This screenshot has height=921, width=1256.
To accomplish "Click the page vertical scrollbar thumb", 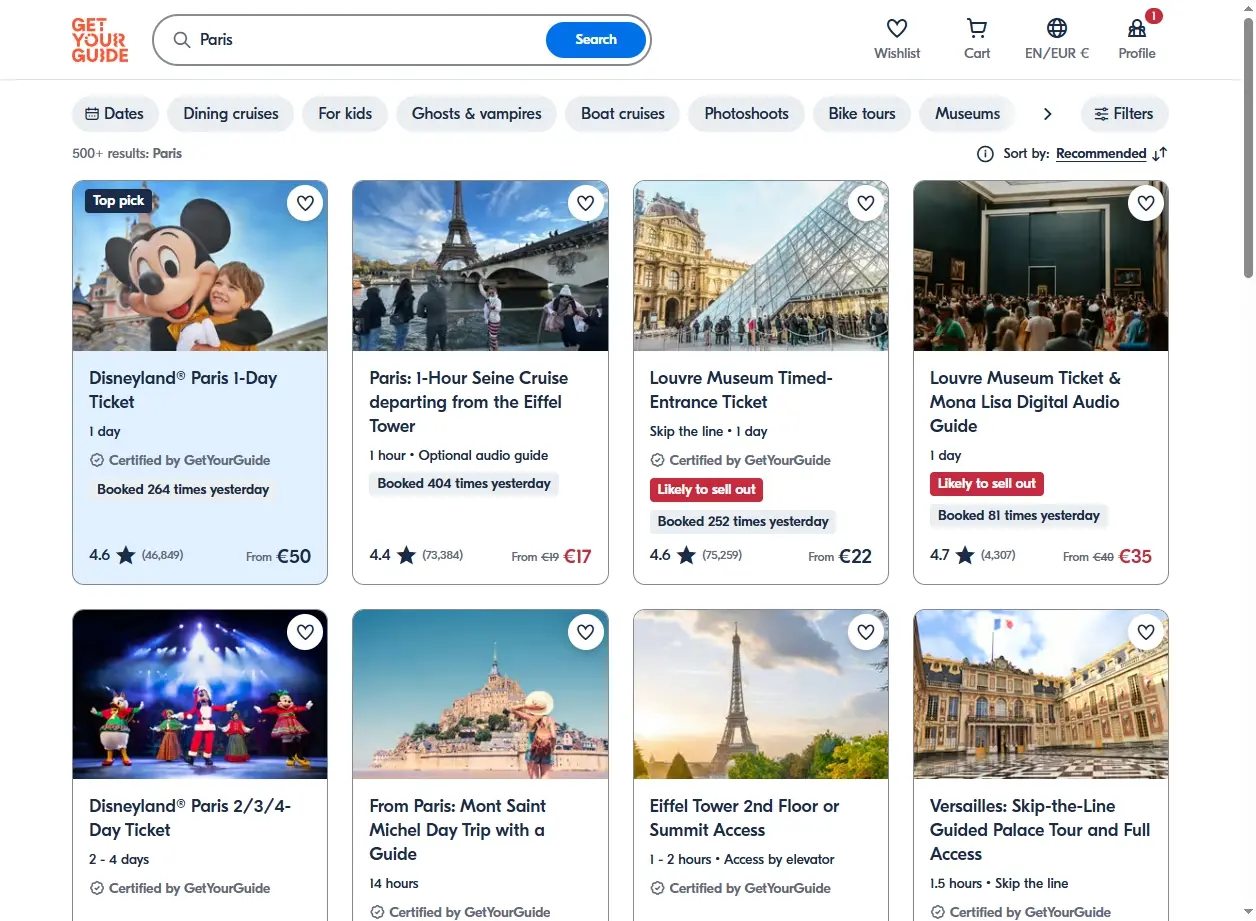I will click(1248, 148).
